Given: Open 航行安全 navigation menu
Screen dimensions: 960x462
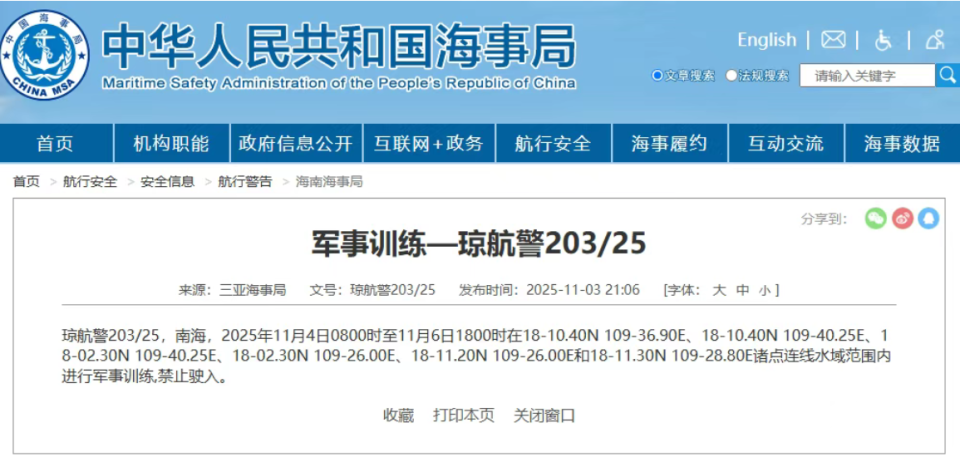Looking at the screenshot, I should click(553, 144).
